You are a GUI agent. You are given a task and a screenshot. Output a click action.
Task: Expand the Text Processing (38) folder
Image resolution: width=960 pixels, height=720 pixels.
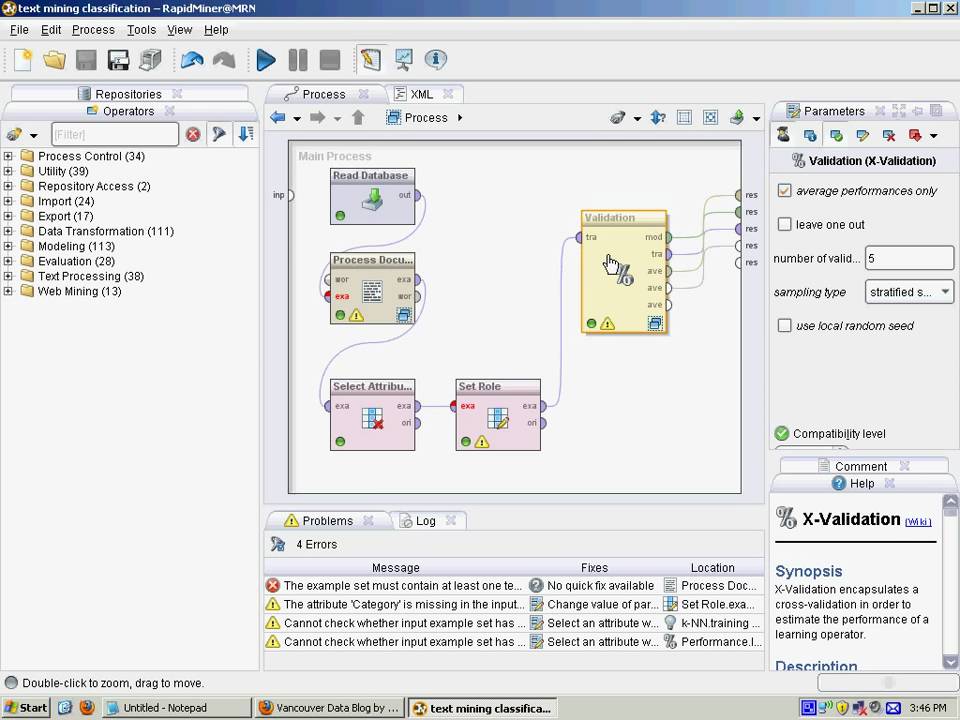8,276
